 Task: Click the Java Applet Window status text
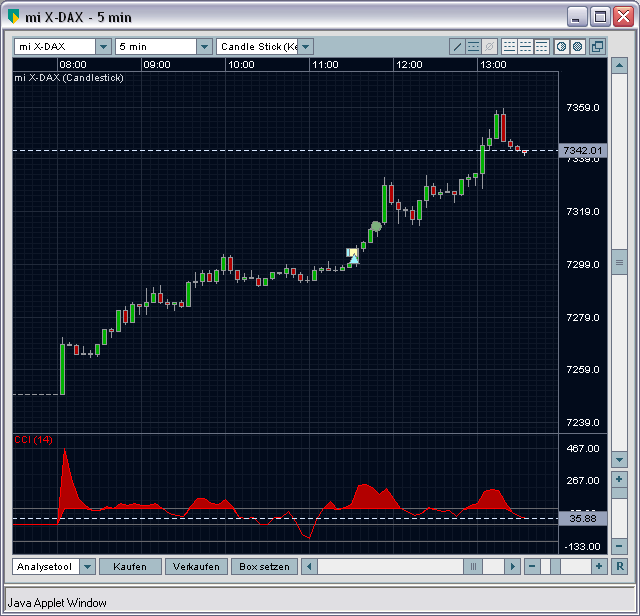[57, 603]
